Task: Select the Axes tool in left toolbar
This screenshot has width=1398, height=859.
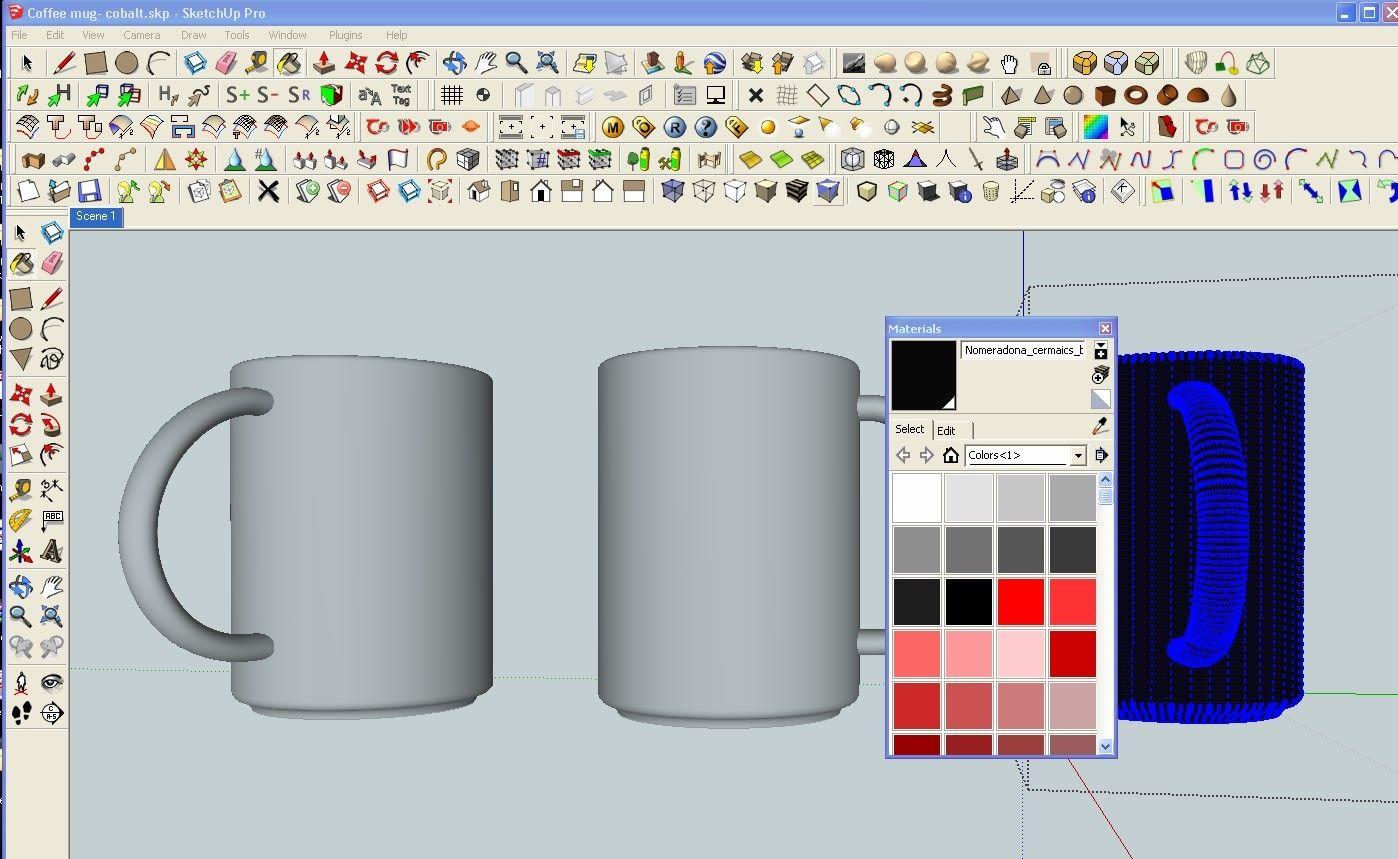Action: (x=21, y=551)
